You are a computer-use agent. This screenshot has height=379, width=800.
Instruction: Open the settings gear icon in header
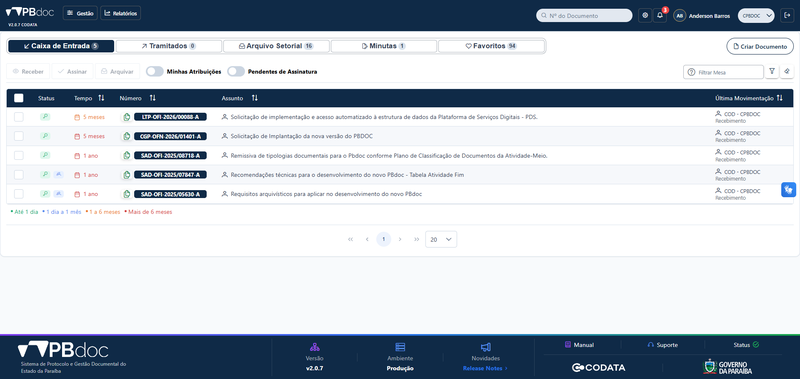645,16
